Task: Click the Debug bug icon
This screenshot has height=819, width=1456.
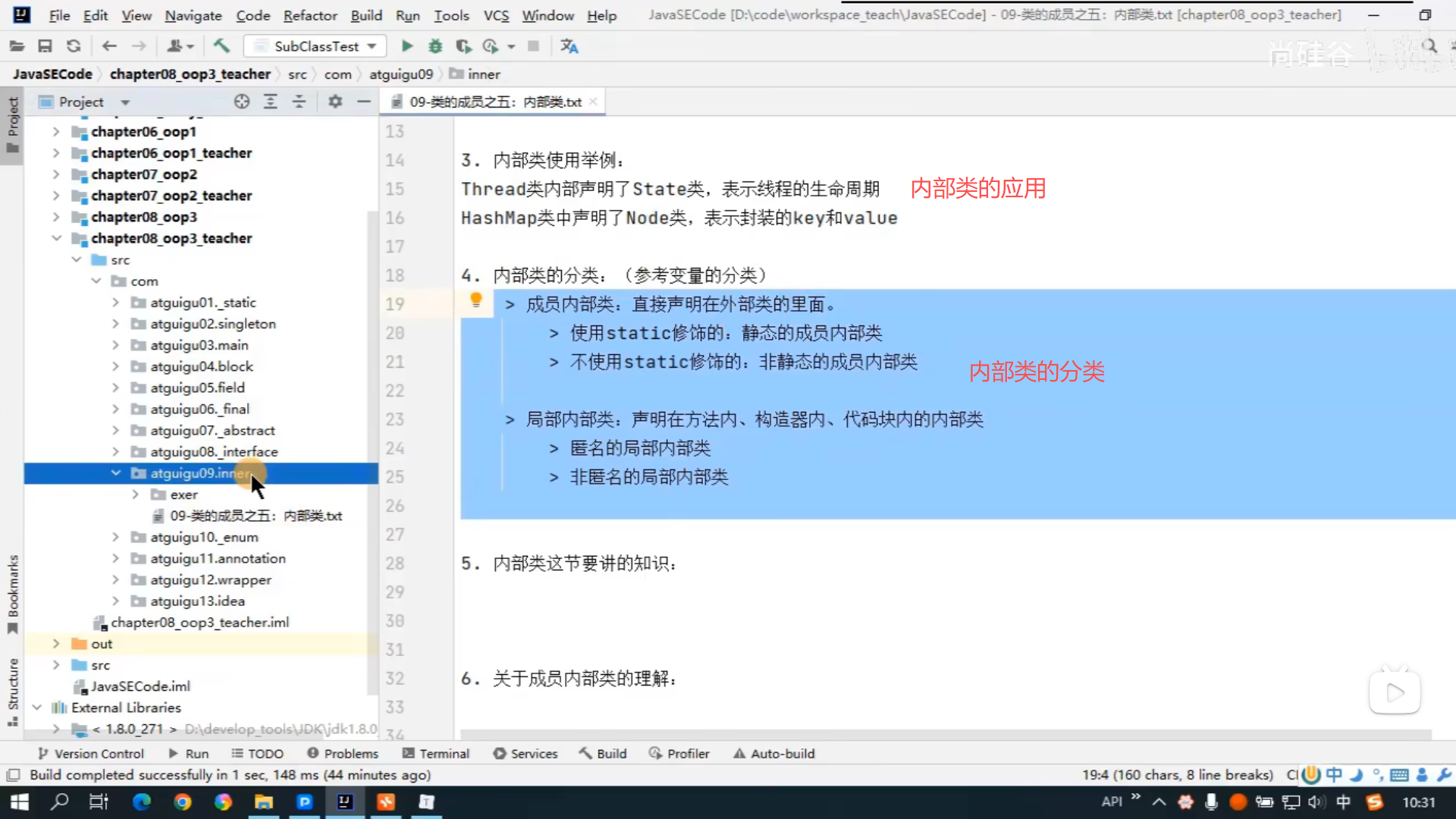Action: point(435,46)
